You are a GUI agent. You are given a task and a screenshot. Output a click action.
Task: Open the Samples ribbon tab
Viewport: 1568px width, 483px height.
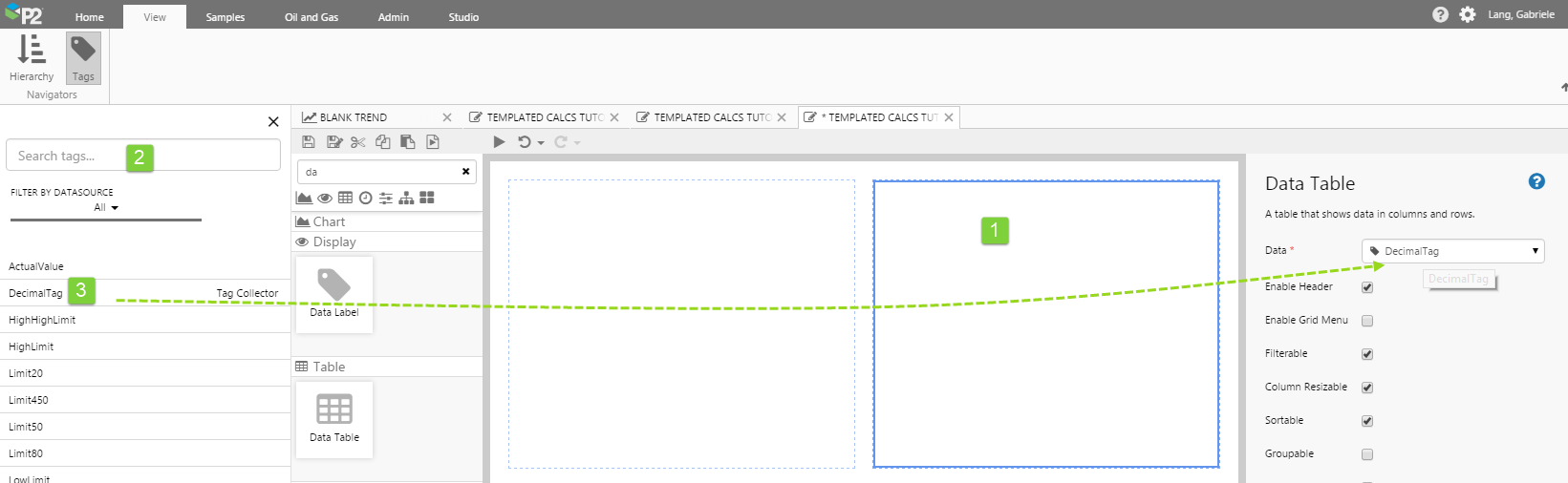tap(226, 17)
